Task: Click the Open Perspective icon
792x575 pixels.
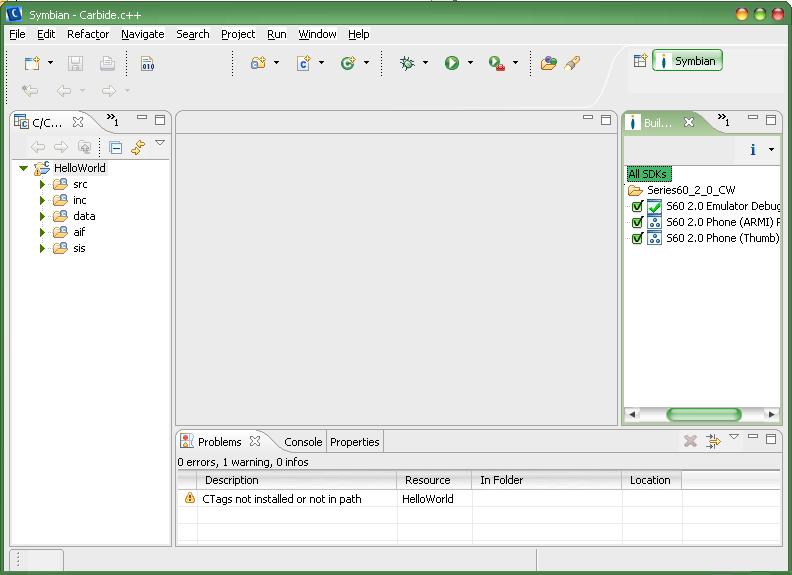Action: click(x=640, y=61)
